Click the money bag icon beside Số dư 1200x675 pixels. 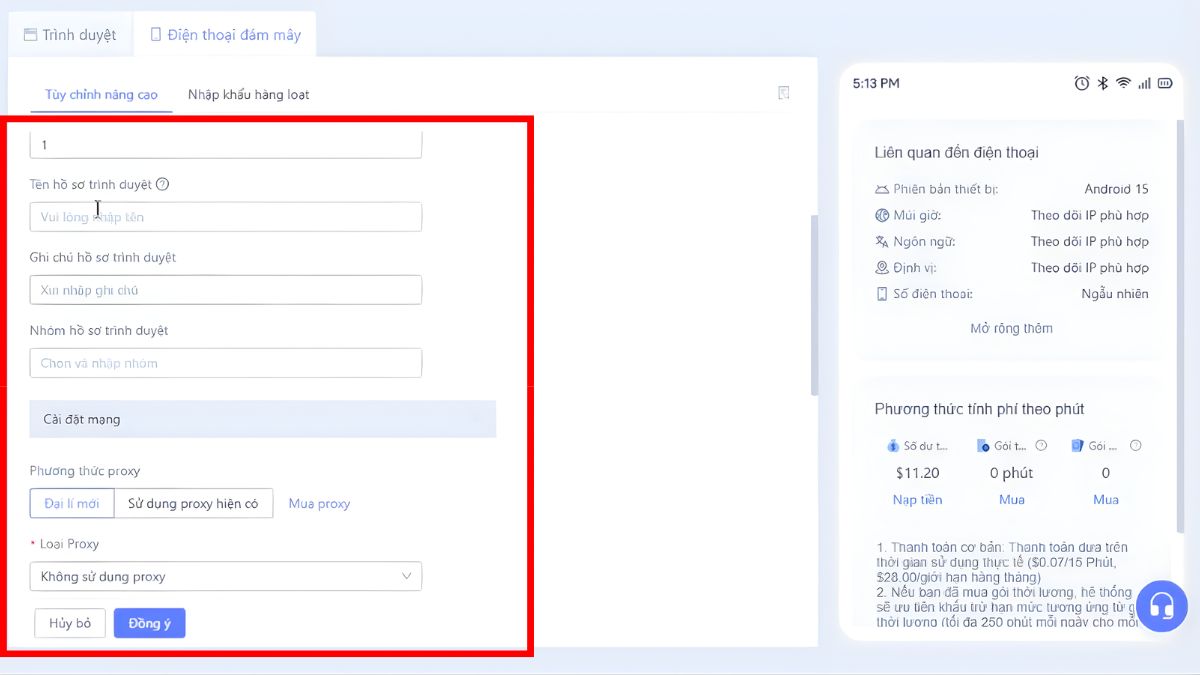tap(893, 445)
